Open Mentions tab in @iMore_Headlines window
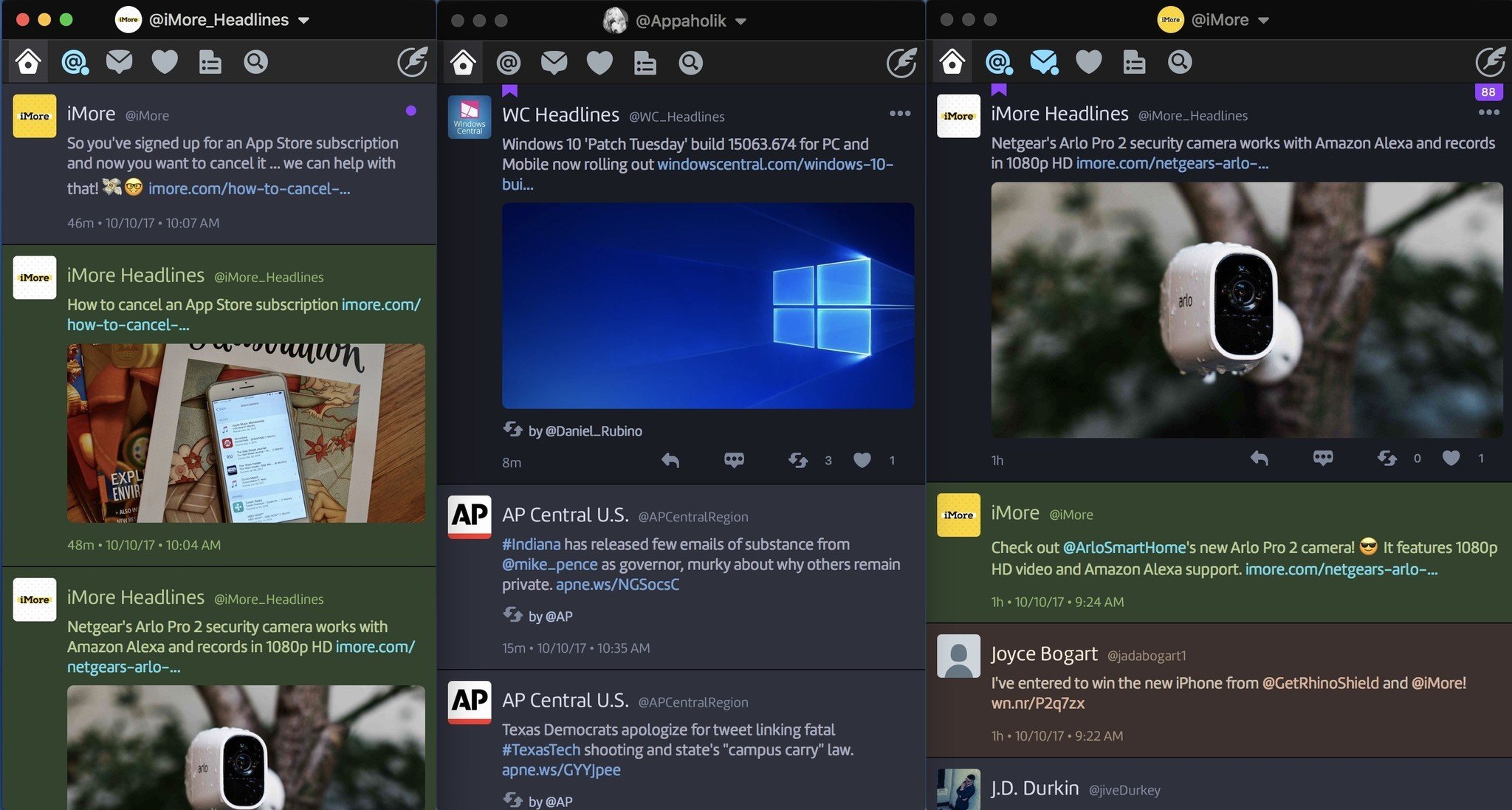The height and width of the screenshot is (810, 1512). click(x=74, y=62)
